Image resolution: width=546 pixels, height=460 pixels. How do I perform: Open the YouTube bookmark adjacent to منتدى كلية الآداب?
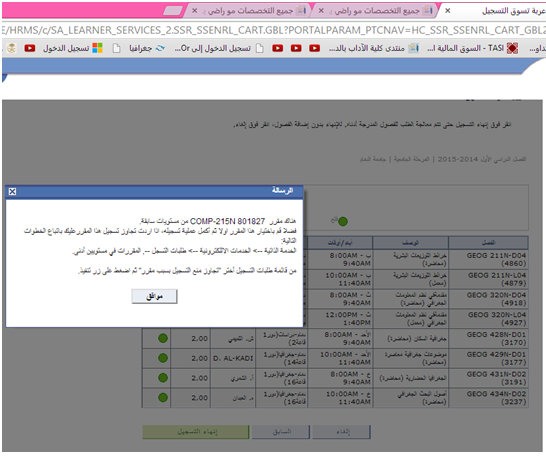tap(314, 48)
